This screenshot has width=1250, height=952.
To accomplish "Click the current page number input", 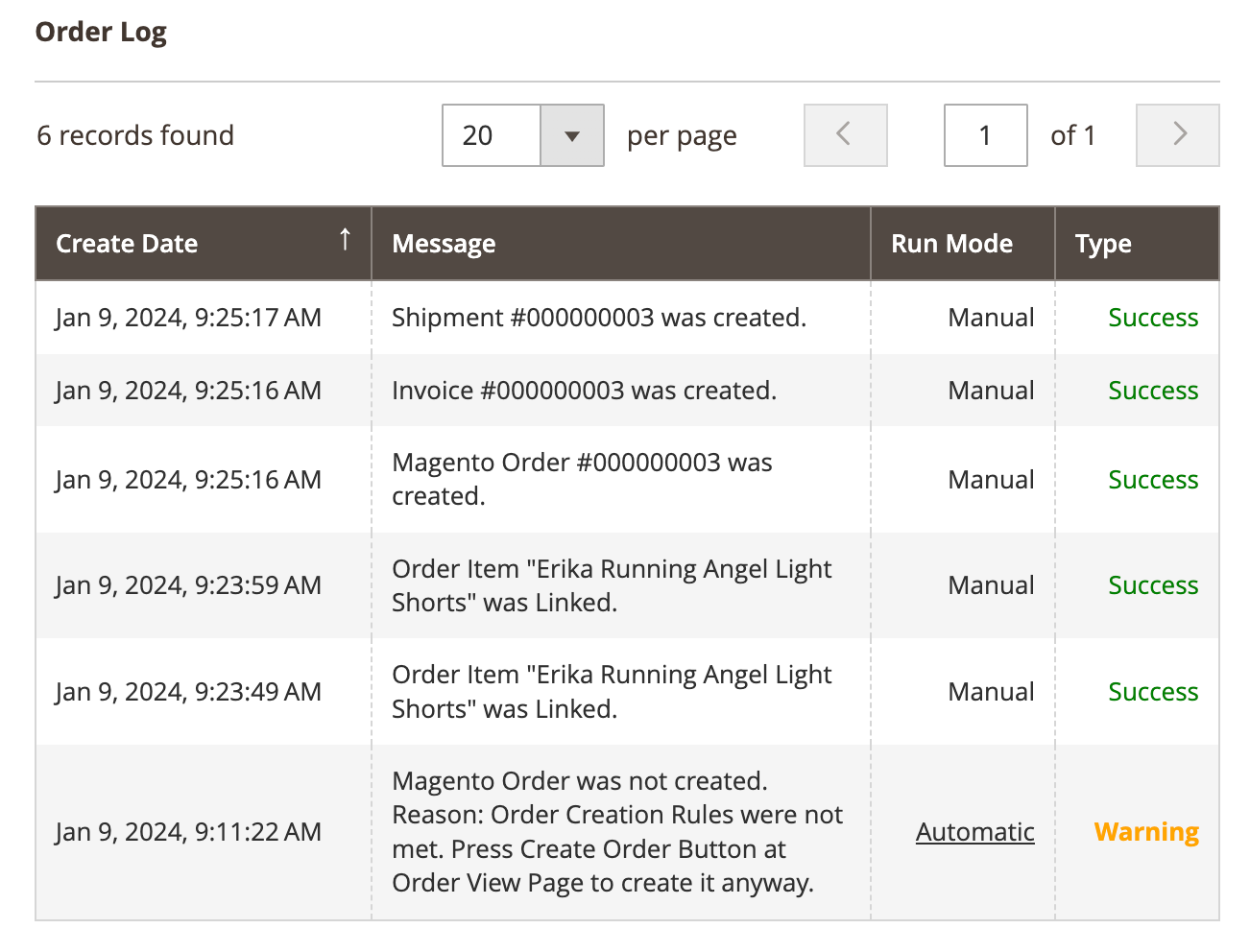I will (985, 135).
